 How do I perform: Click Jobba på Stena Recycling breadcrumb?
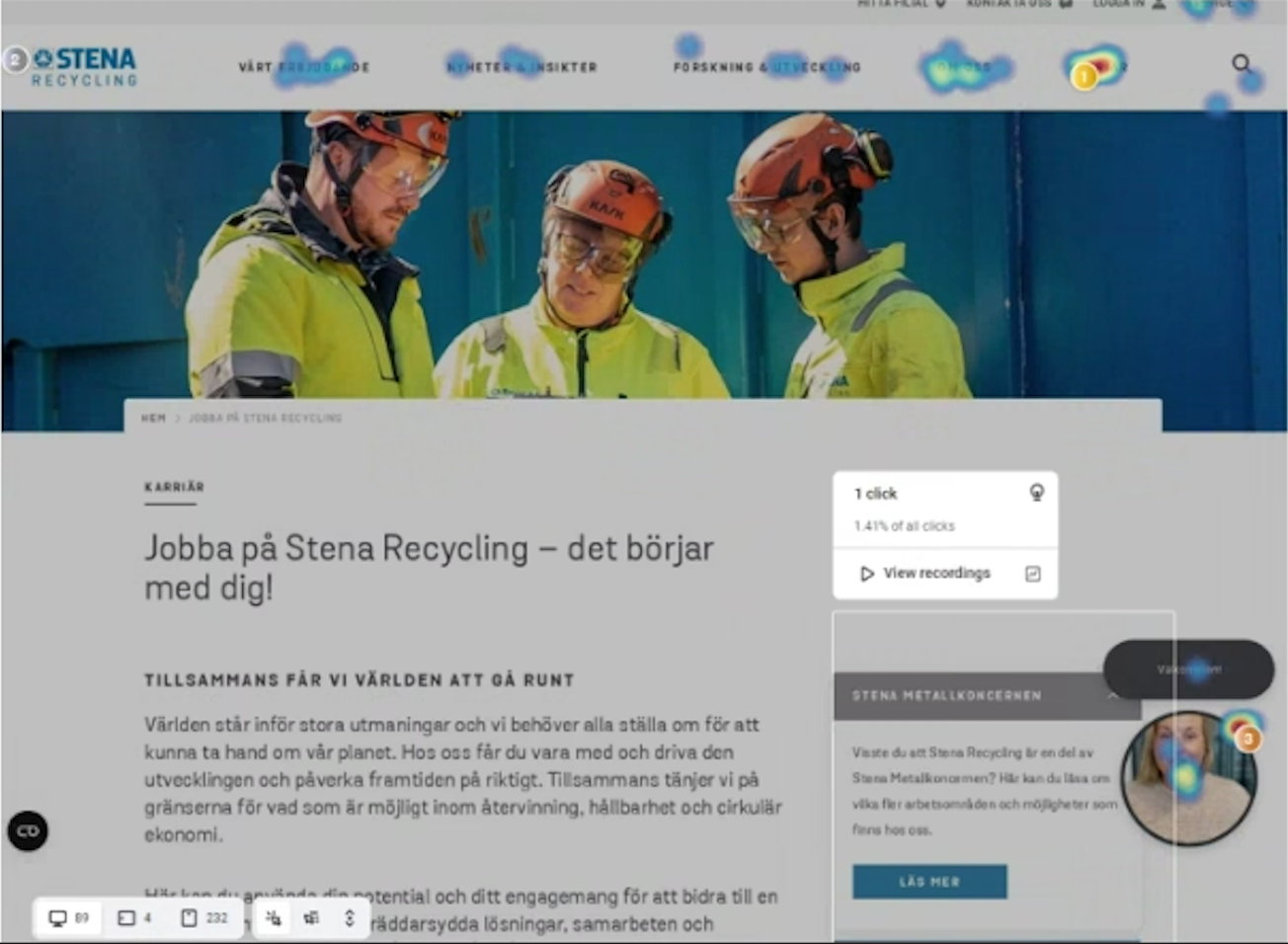coord(265,418)
